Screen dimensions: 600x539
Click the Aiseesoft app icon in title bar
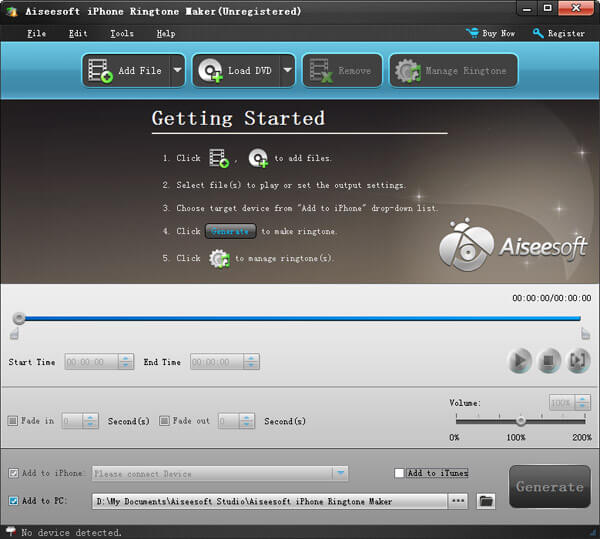pyautogui.click(x=12, y=11)
